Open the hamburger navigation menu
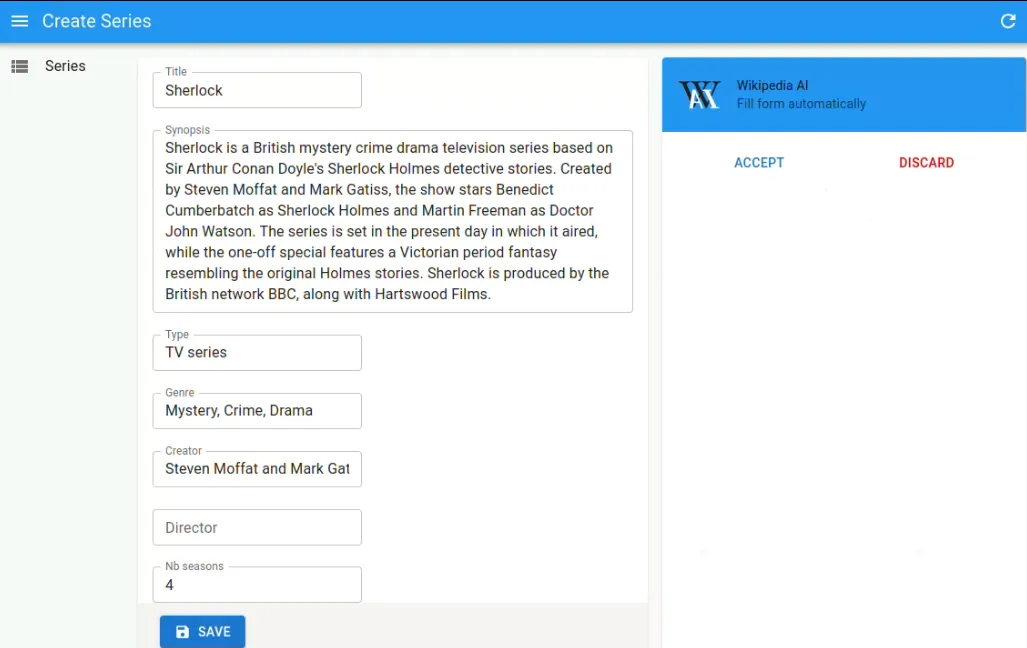Image resolution: width=1027 pixels, height=648 pixels. (x=19, y=21)
